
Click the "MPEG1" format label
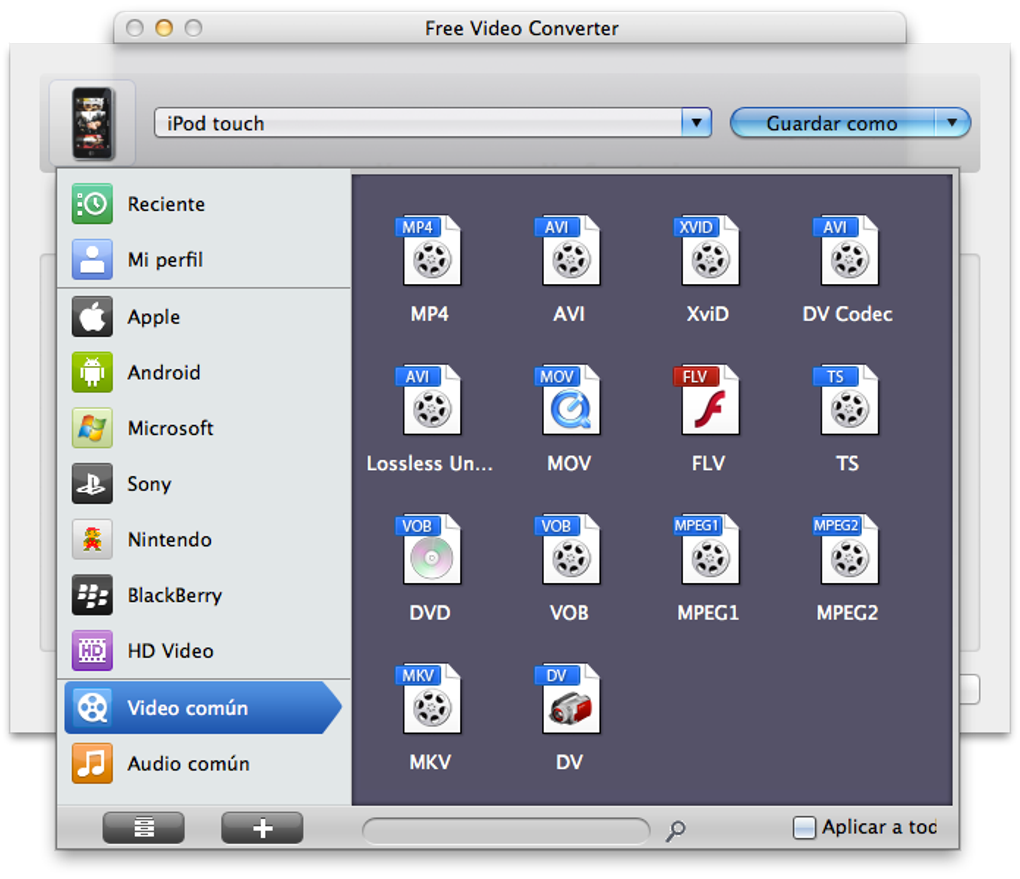708,613
